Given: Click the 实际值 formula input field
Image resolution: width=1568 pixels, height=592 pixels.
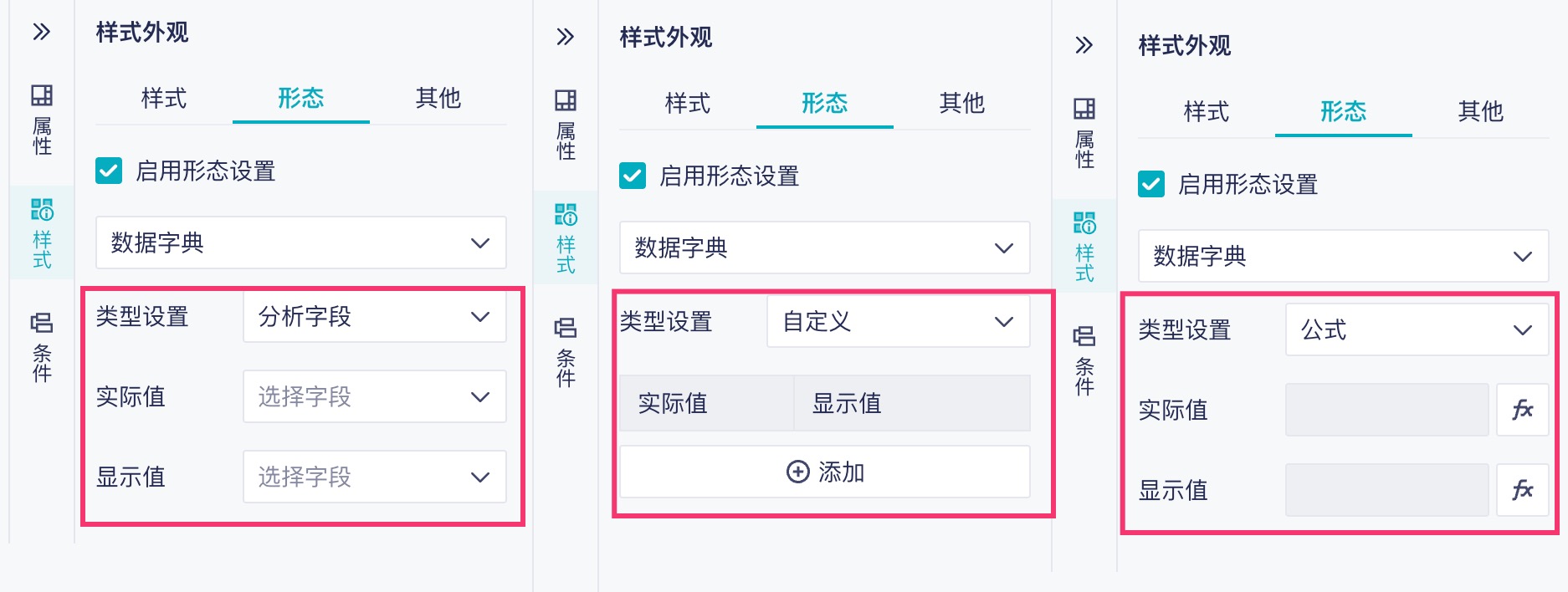Looking at the screenshot, I should [x=1386, y=410].
